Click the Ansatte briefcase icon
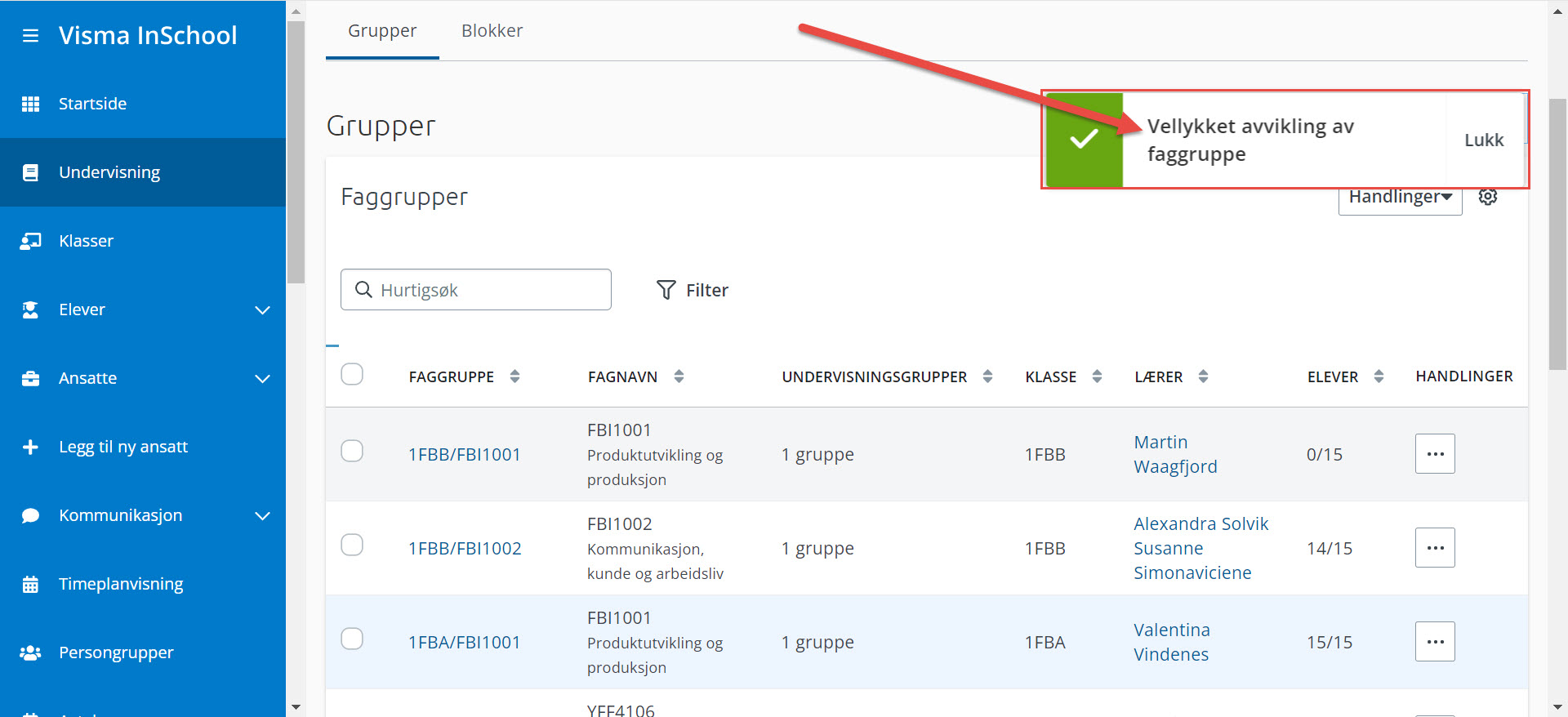Screen dimensions: 1568x717 (x=30, y=378)
